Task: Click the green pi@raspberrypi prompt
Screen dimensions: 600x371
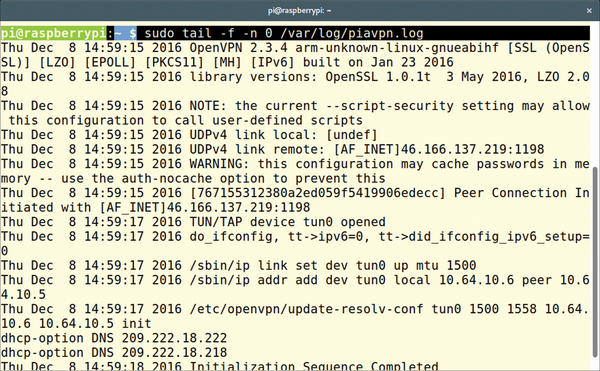Action: click(53, 33)
